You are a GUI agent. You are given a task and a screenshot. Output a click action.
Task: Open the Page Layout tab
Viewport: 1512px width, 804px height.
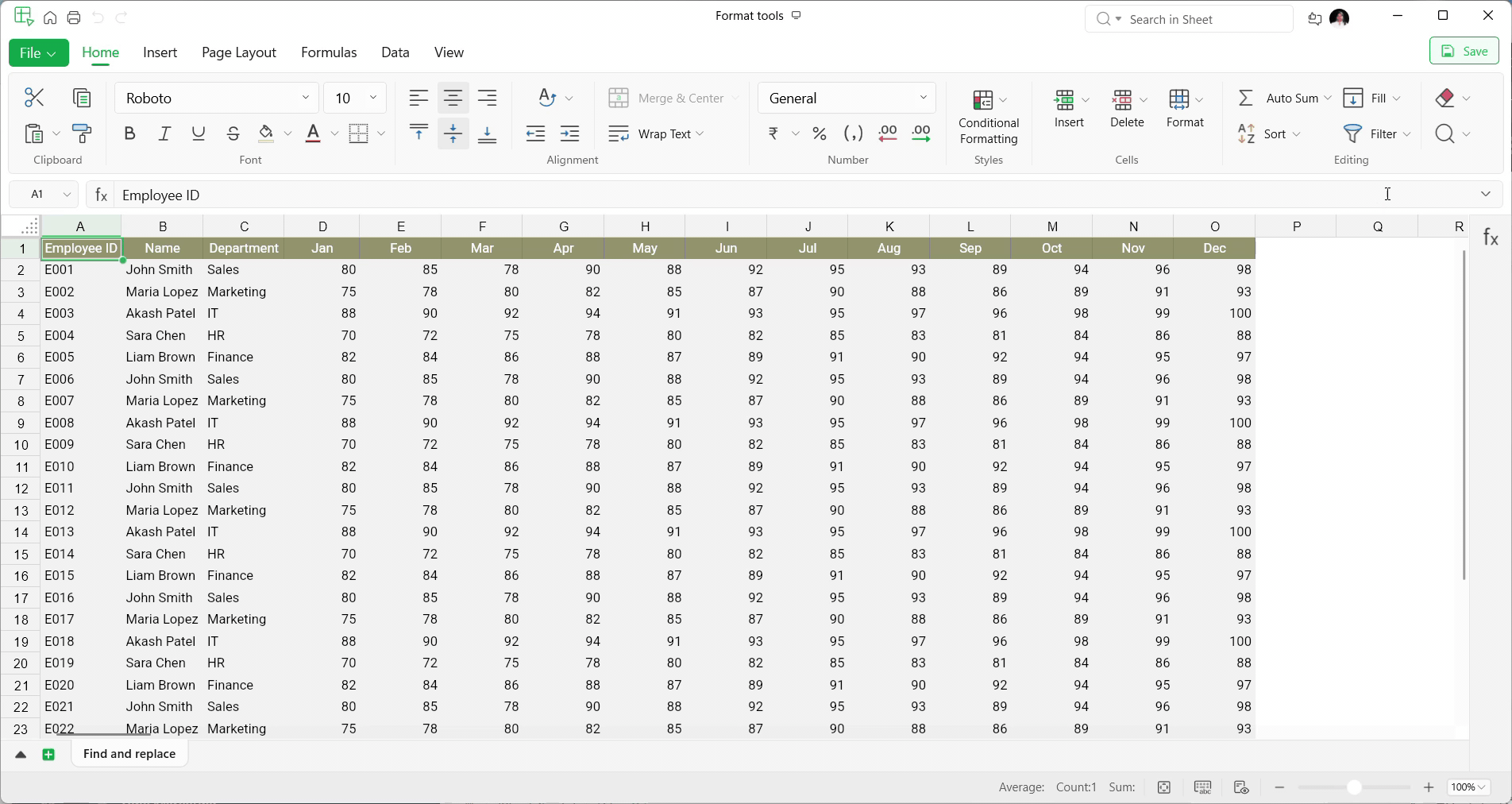(238, 52)
